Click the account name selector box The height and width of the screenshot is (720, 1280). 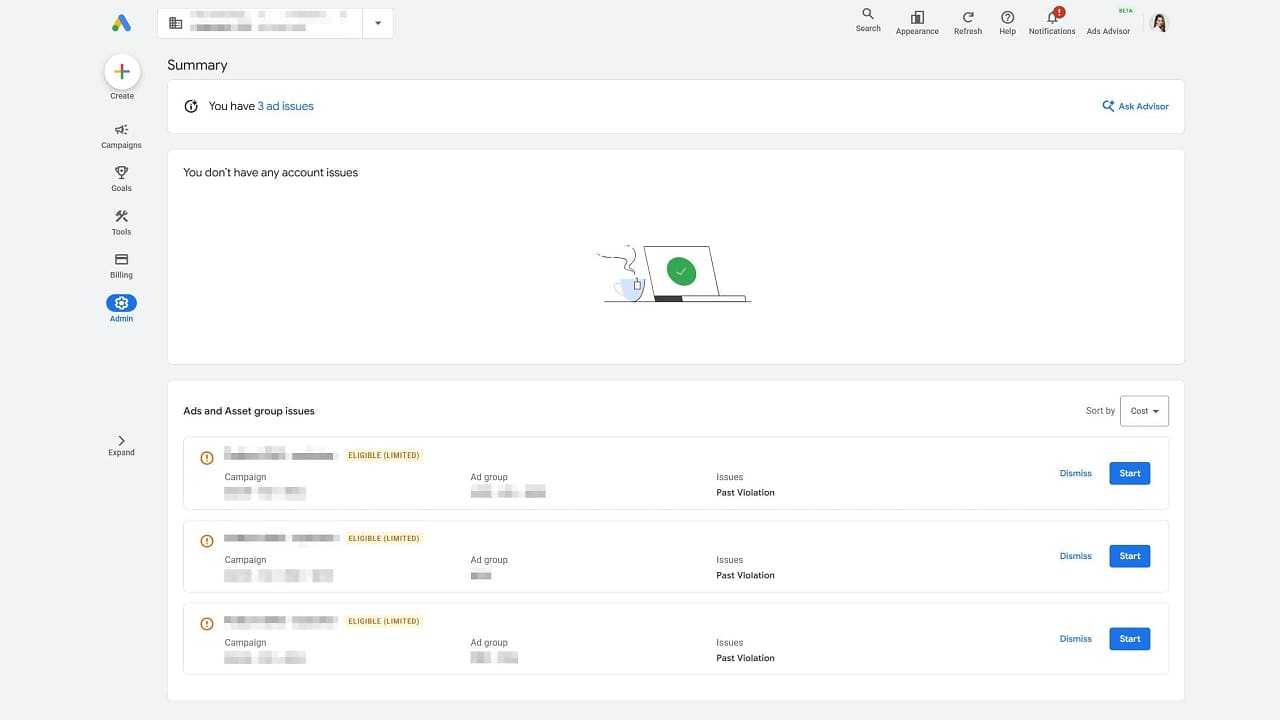point(260,23)
